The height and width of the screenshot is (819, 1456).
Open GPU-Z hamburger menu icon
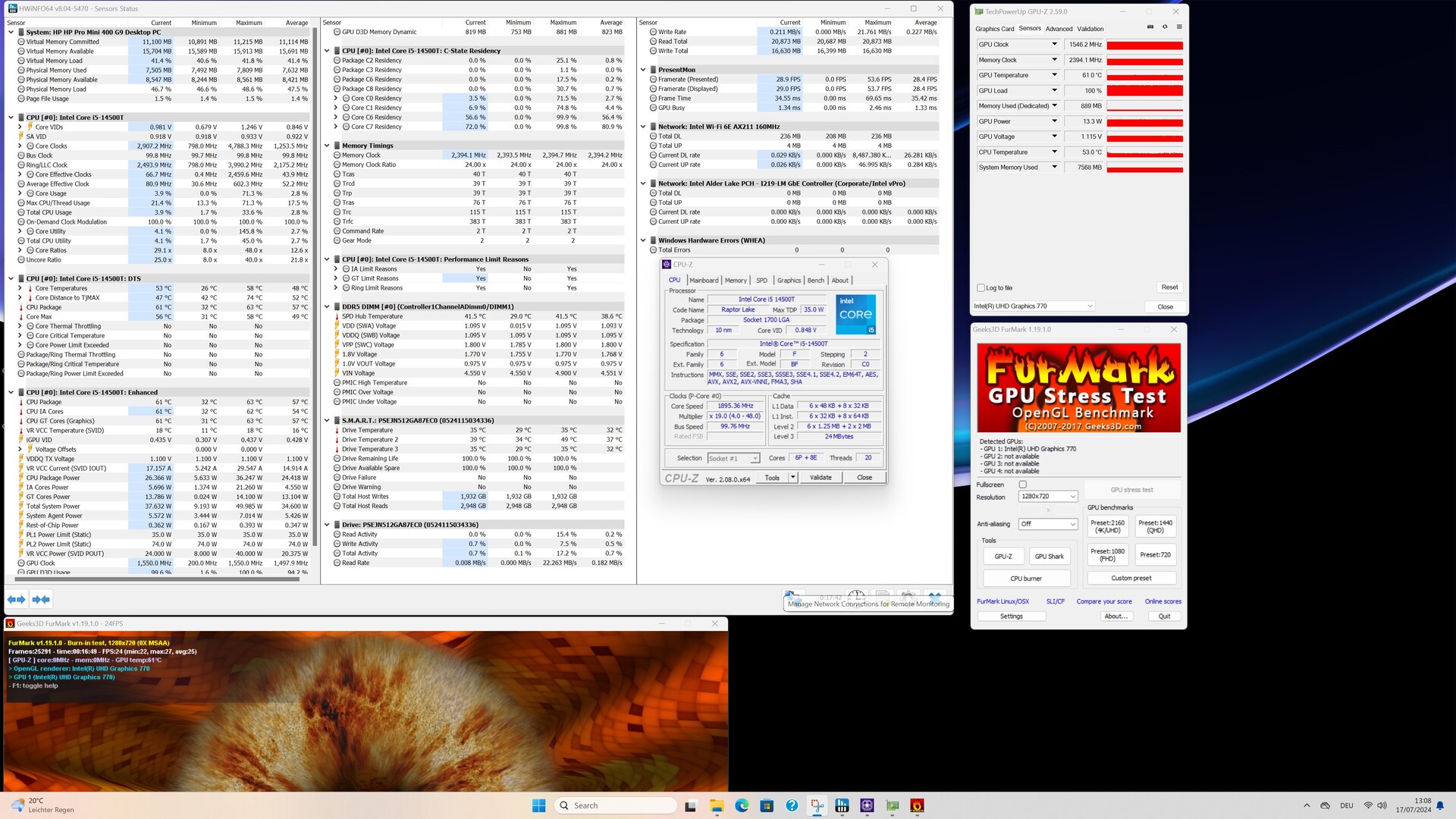pyautogui.click(x=1179, y=27)
